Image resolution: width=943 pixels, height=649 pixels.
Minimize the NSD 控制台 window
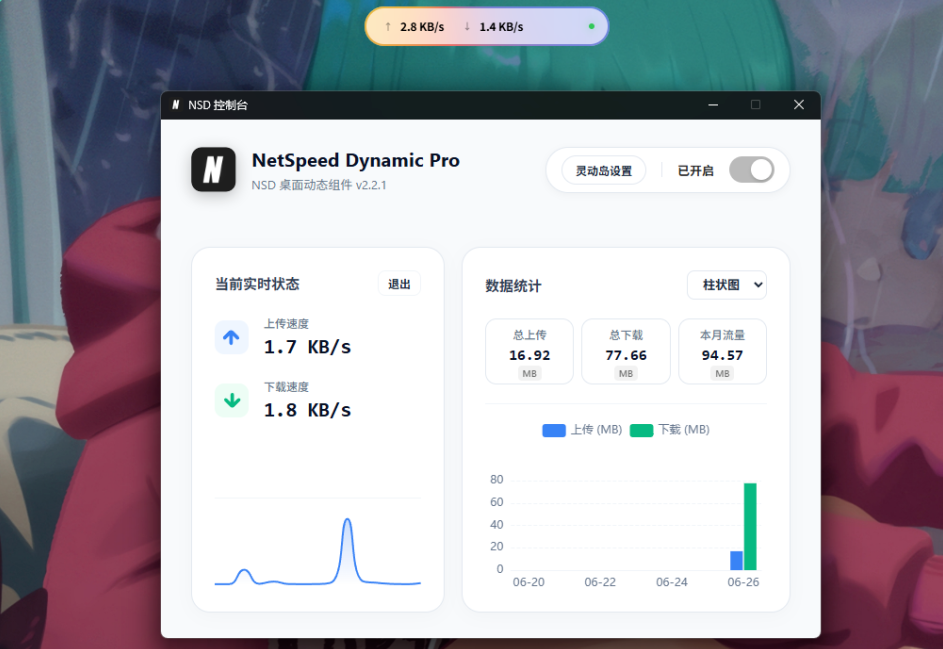[713, 105]
